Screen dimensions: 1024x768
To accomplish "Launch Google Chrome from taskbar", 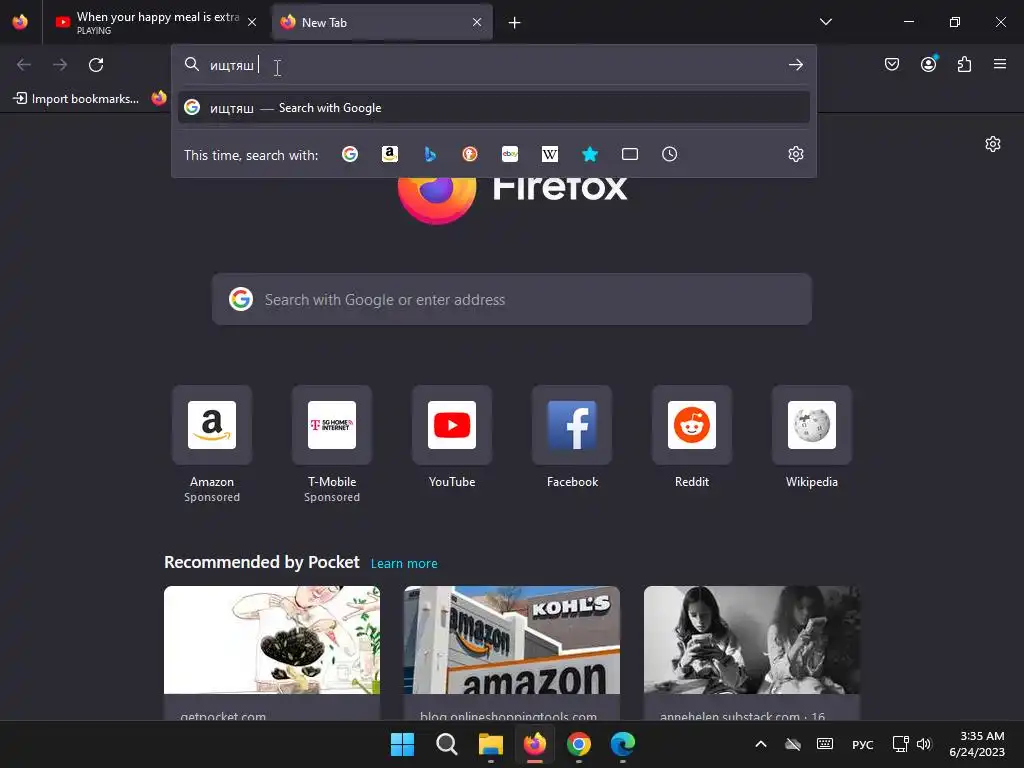I will click(x=579, y=744).
